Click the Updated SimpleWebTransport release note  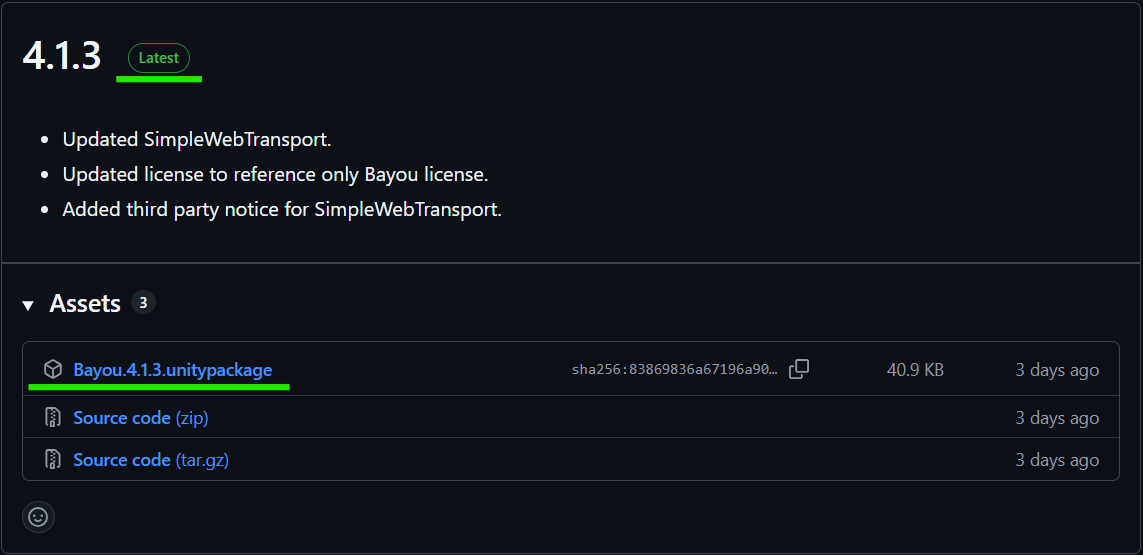pos(197,139)
